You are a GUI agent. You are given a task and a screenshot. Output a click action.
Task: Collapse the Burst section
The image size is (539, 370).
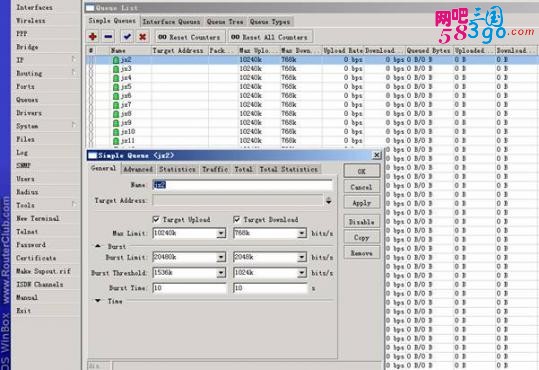pos(98,246)
